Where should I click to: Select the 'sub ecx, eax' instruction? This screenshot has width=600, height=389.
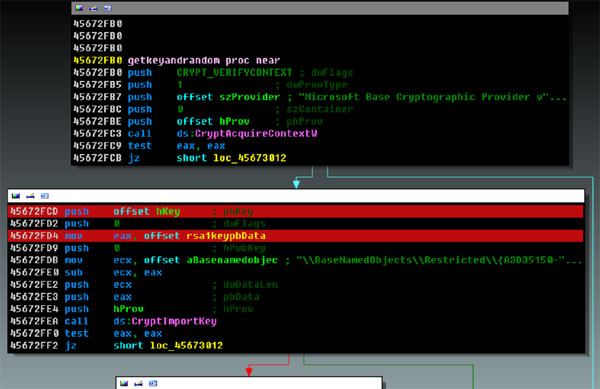click(113, 273)
